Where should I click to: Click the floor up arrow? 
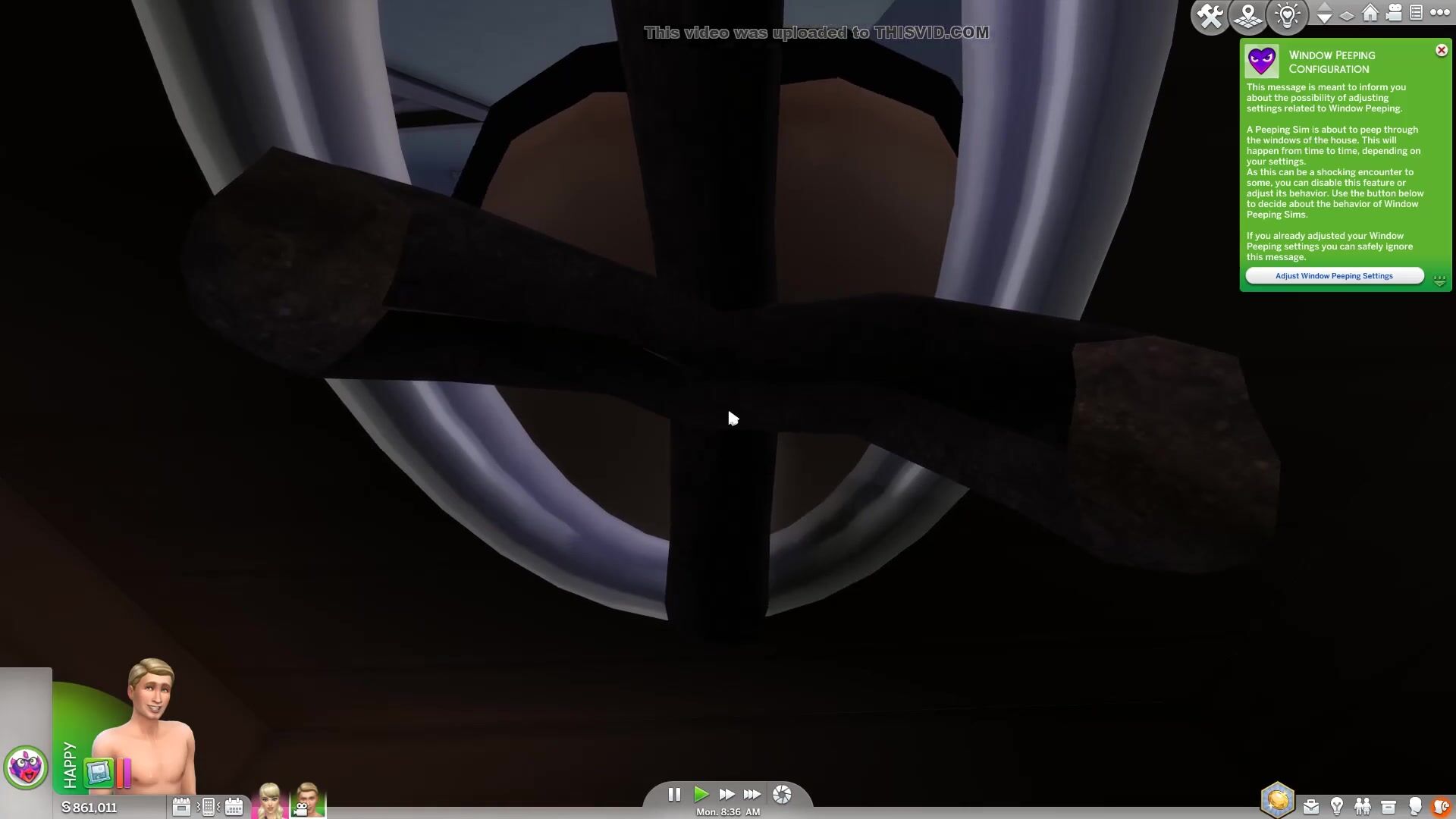(x=1324, y=7)
